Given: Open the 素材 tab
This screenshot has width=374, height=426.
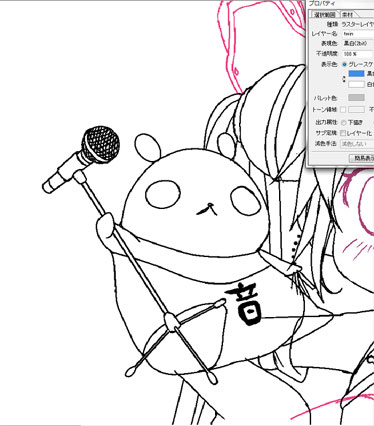Looking at the screenshot, I should pos(348,15).
